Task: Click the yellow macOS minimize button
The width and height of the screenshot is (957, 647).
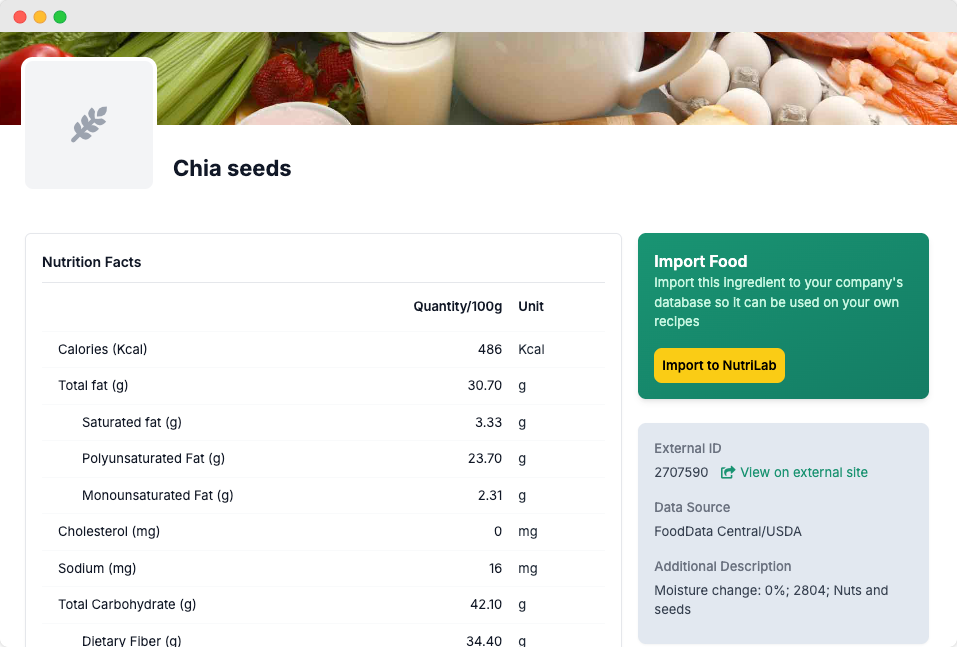Action: pos(40,17)
